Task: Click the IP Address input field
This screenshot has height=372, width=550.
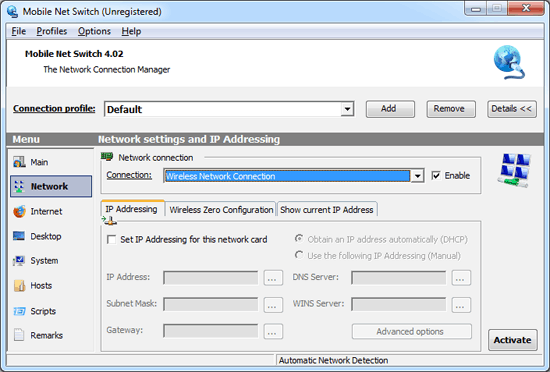Action: pos(210,278)
